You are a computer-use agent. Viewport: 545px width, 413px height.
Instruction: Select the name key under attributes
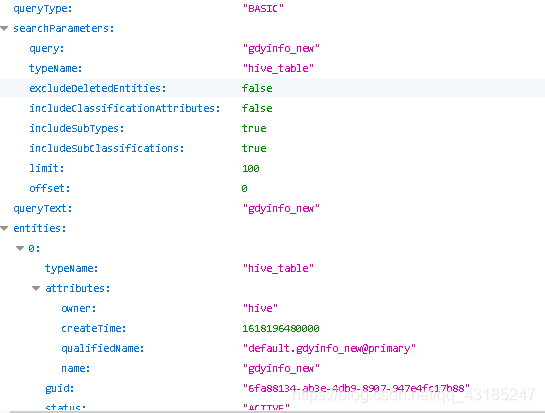tap(75, 369)
